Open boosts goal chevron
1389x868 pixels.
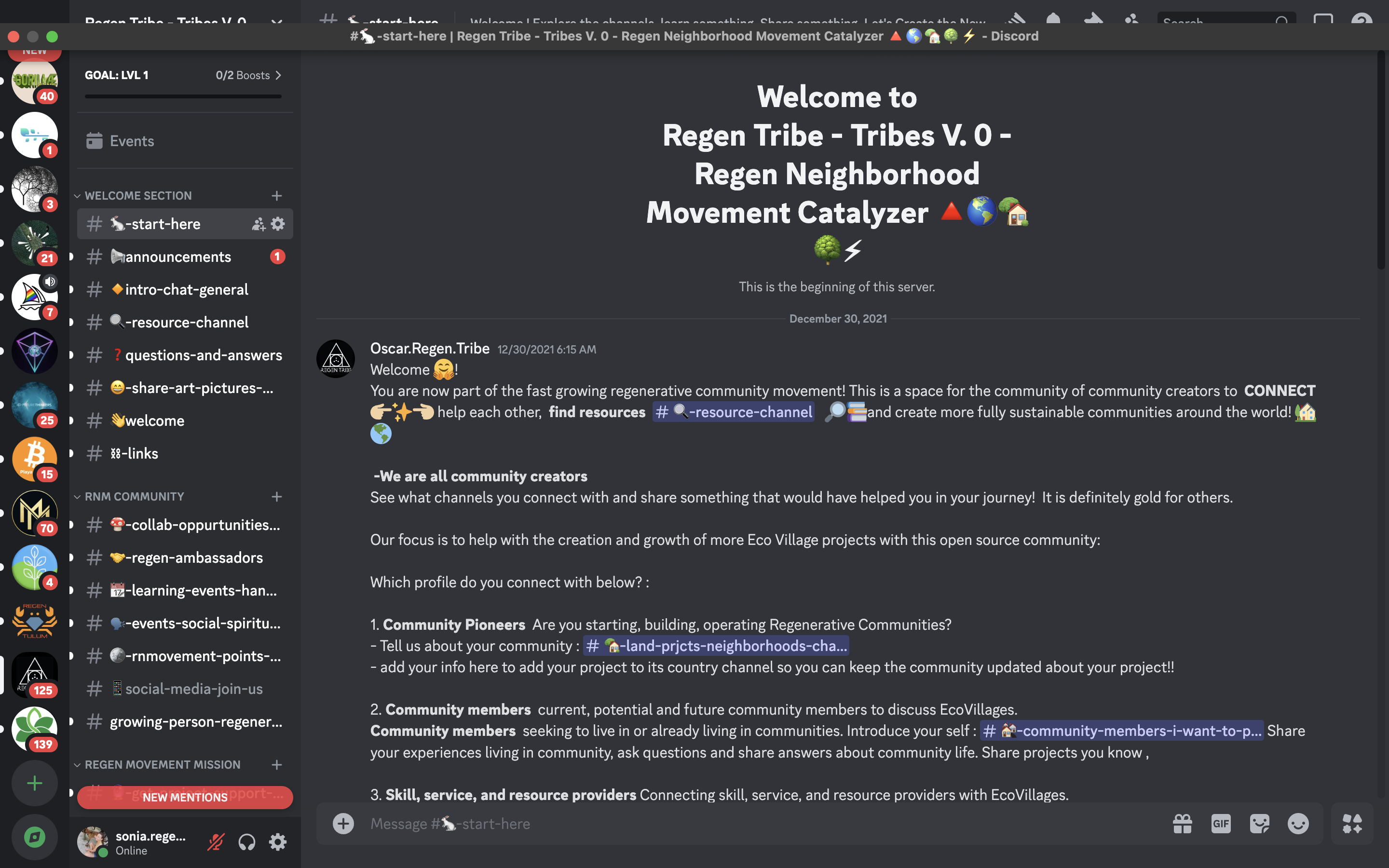tap(278, 75)
